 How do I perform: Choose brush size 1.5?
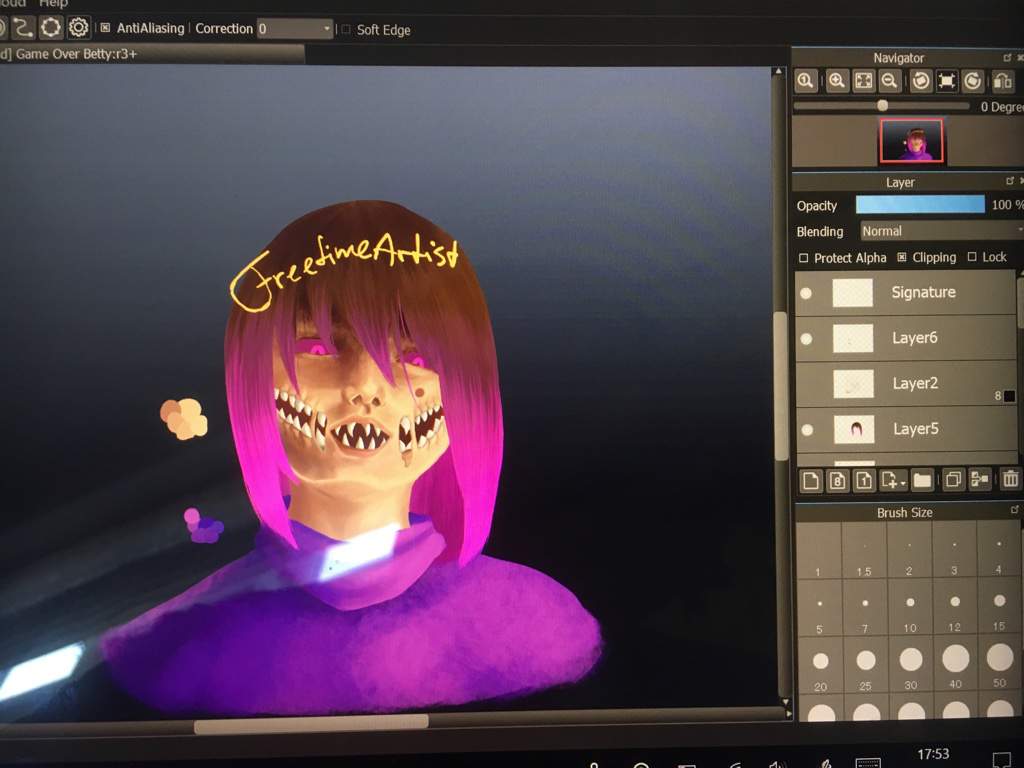pyautogui.click(x=864, y=550)
